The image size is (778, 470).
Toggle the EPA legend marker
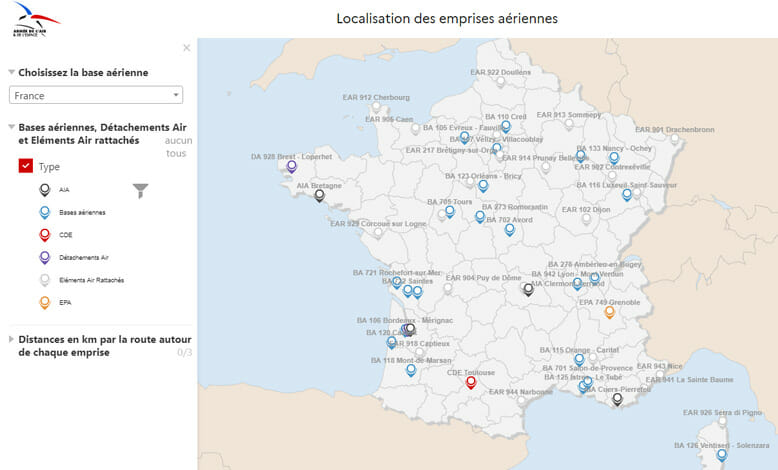tap(45, 302)
